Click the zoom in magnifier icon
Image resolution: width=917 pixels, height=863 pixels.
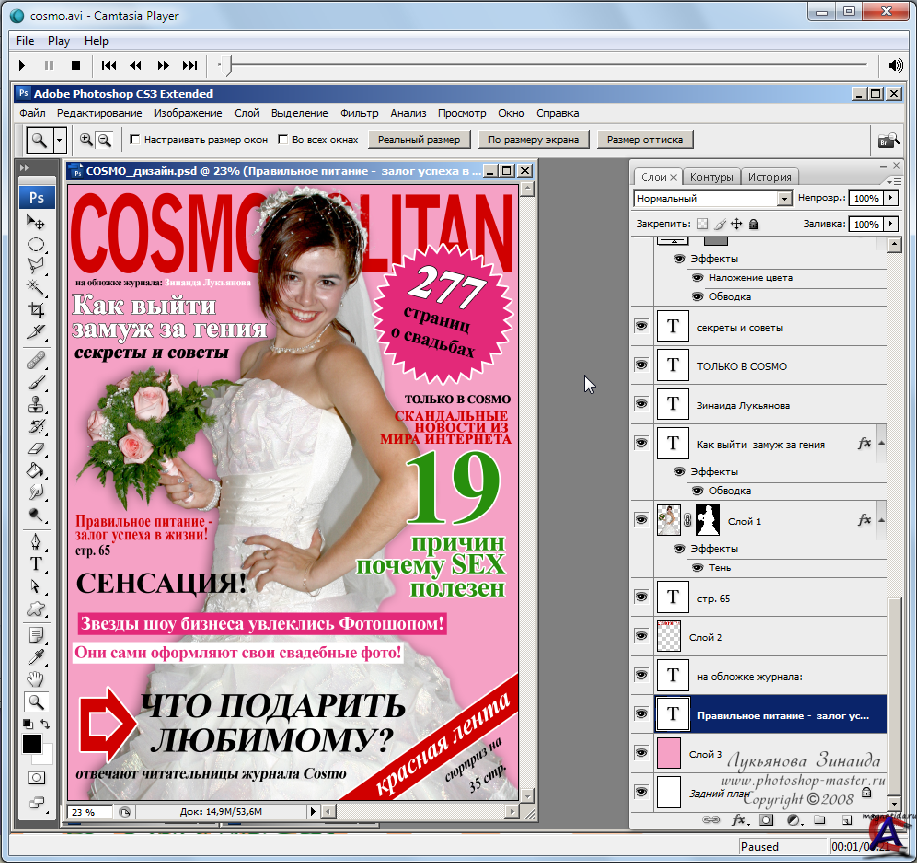87,140
